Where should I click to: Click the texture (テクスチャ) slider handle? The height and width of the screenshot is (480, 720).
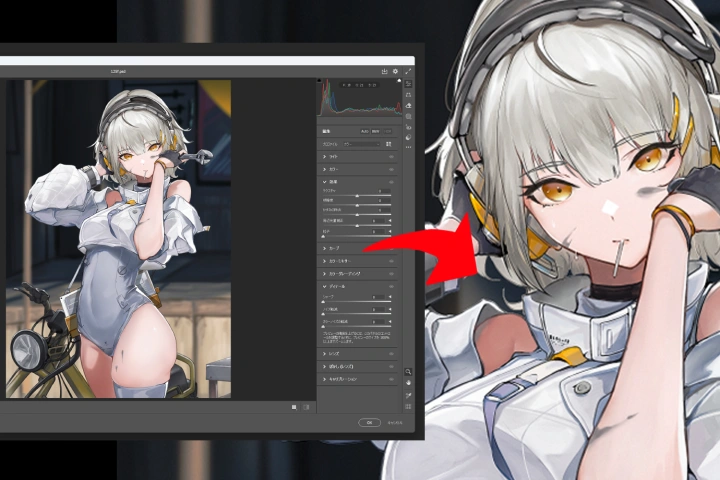coord(357,195)
